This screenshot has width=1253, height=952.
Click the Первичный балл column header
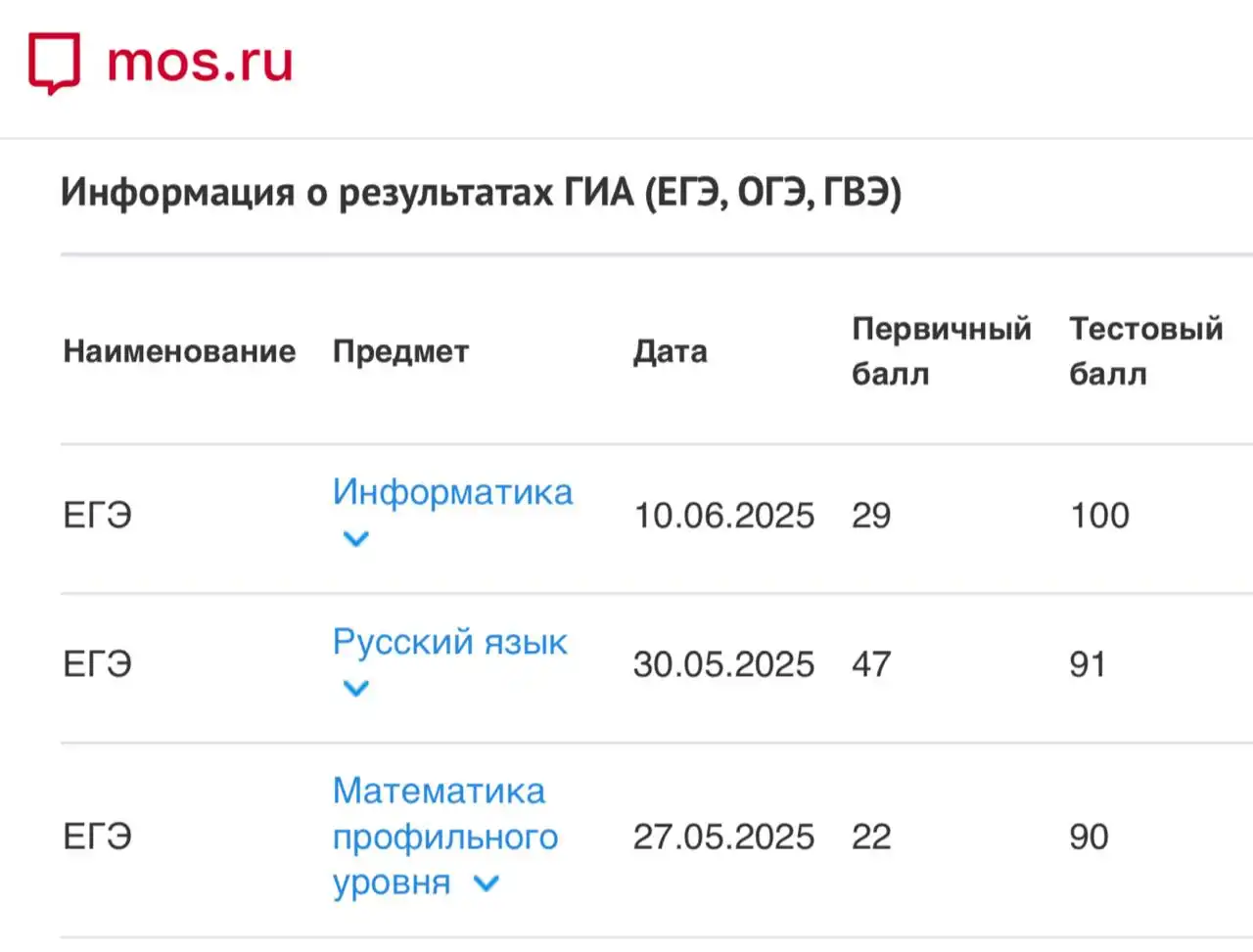943,350
